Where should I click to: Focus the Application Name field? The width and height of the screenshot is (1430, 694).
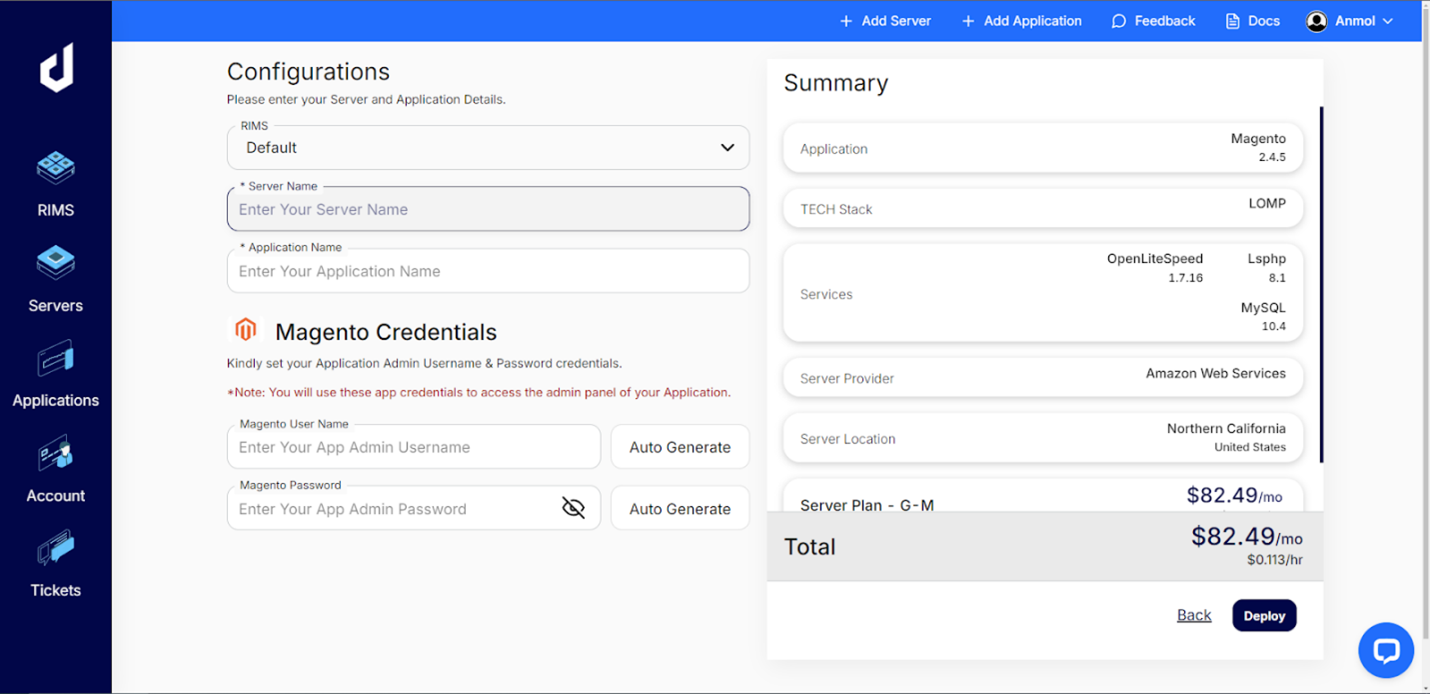coord(488,271)
